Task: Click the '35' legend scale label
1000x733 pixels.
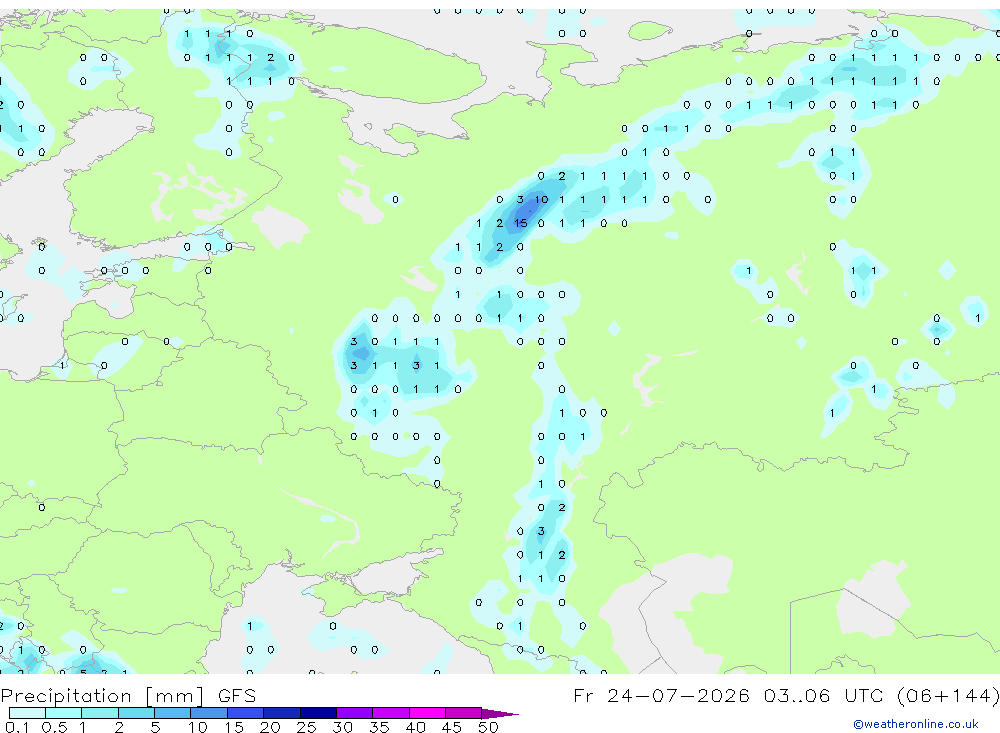Action: pos(379,727)
